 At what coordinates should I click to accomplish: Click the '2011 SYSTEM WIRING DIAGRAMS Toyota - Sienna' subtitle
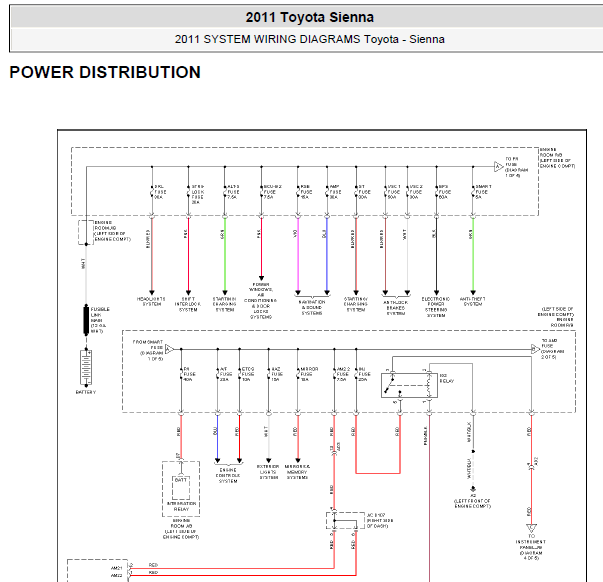[310, 39]
